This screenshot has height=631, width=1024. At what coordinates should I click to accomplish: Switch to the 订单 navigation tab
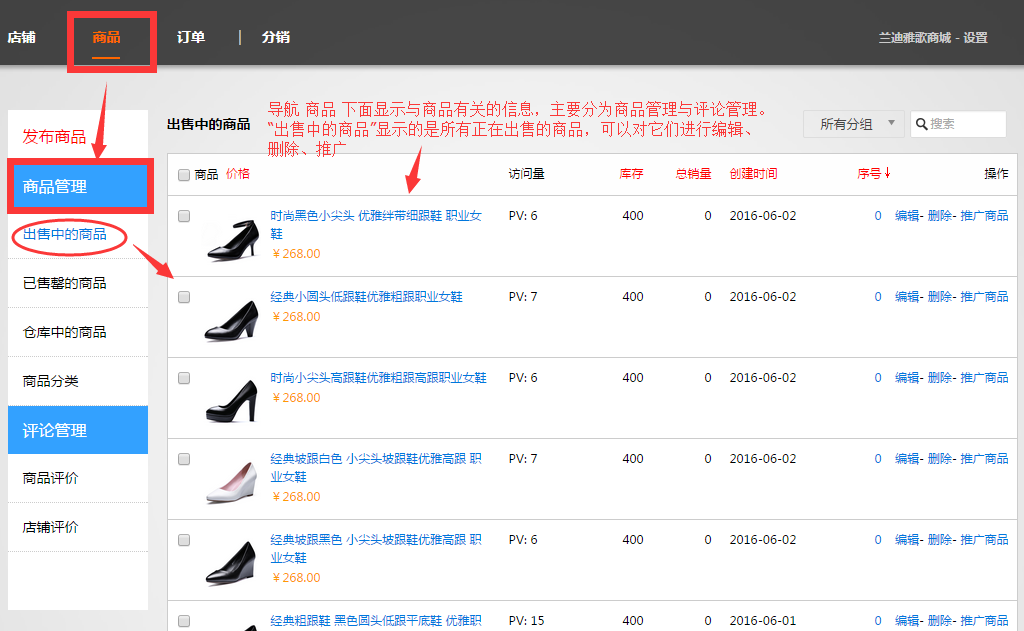point(191,37)
